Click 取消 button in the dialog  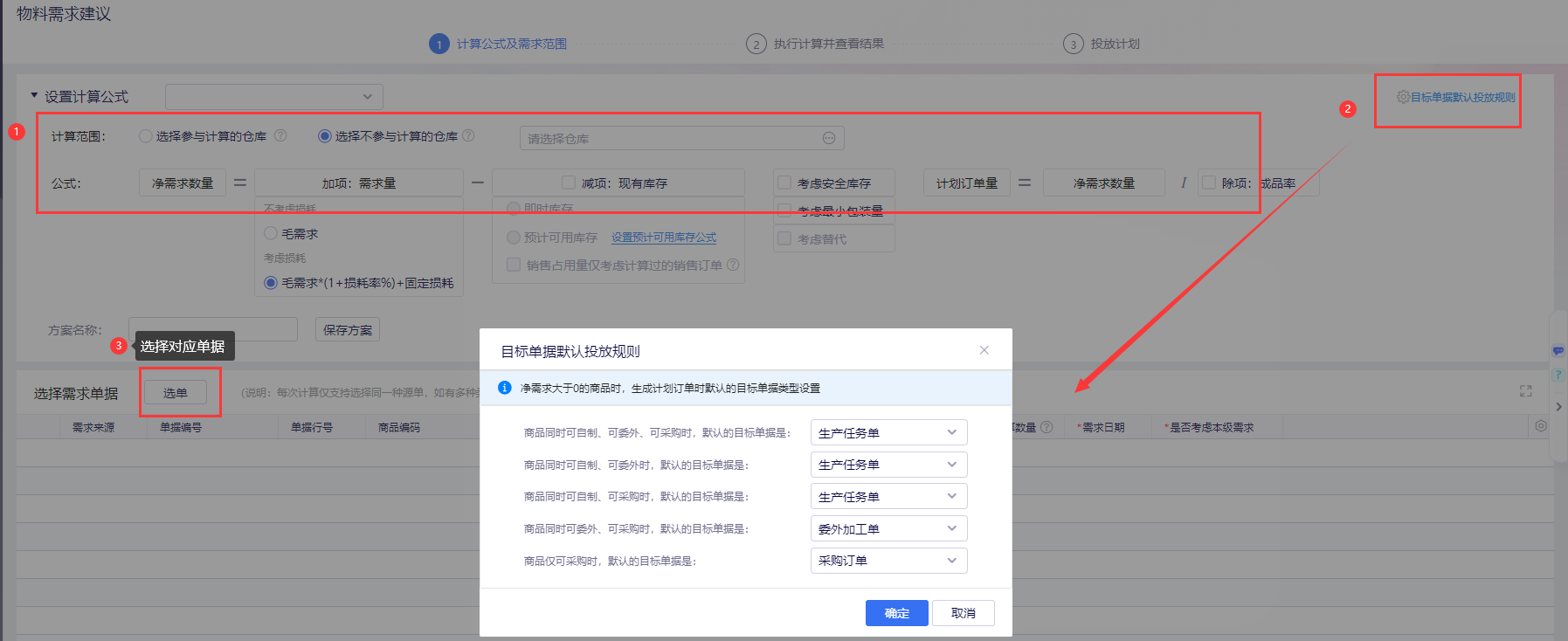click(x=964, y=613)
